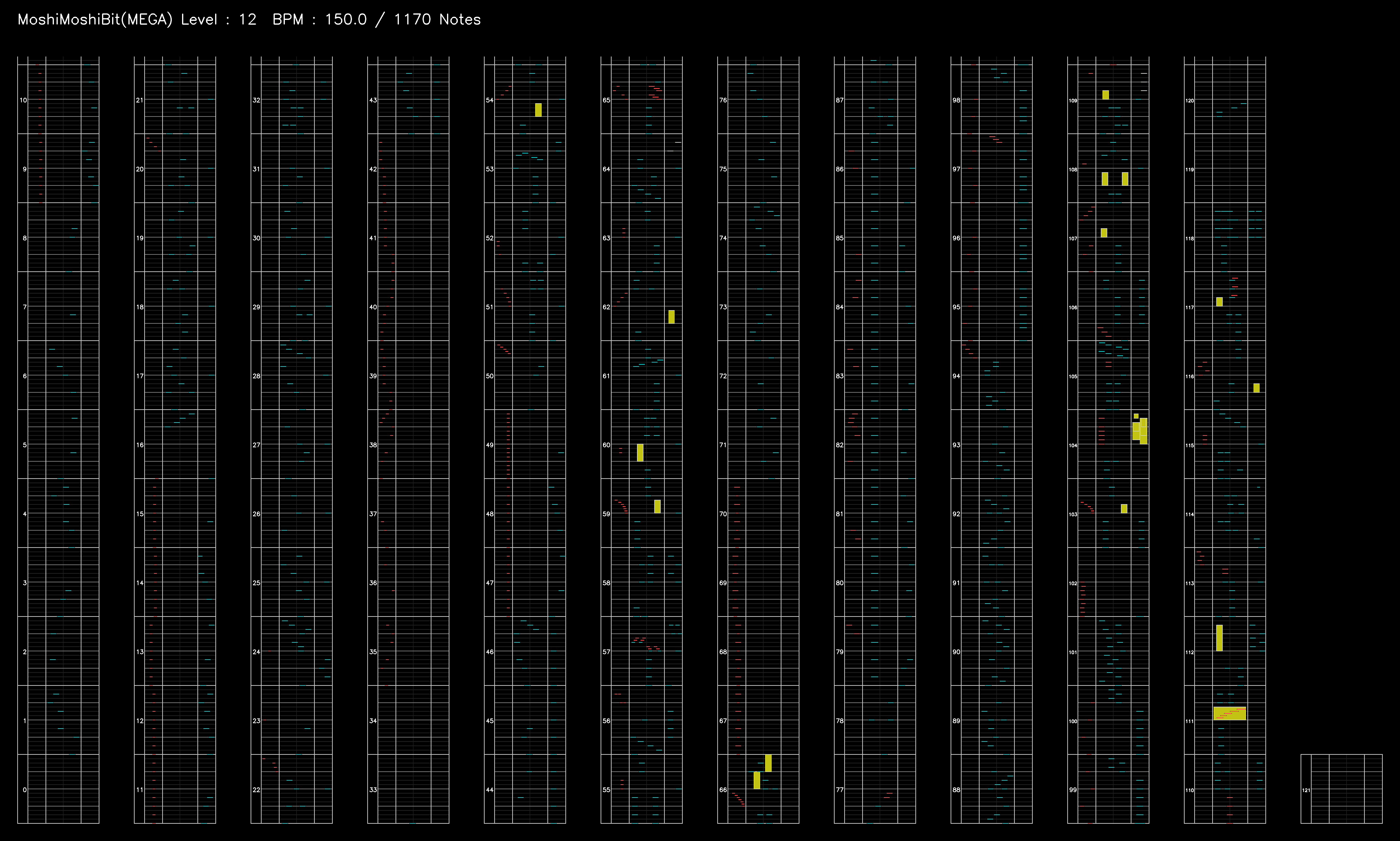Select measure number 87 label

point(840,100)
